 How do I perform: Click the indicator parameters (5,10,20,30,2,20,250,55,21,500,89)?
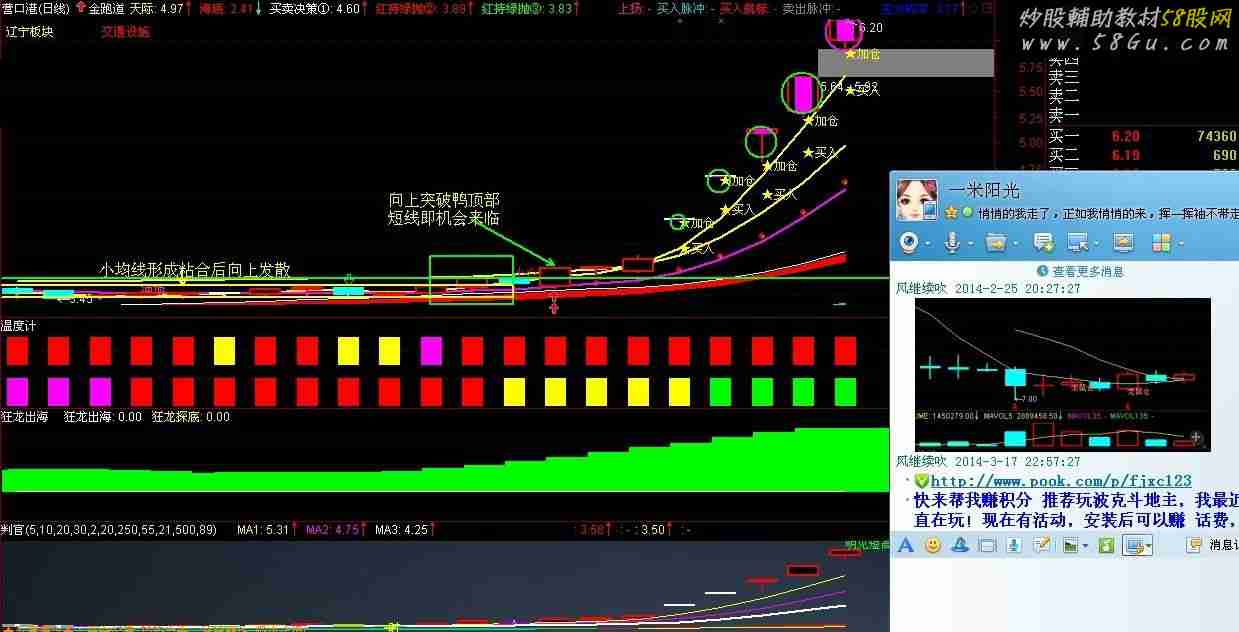[x=121, y=529]
